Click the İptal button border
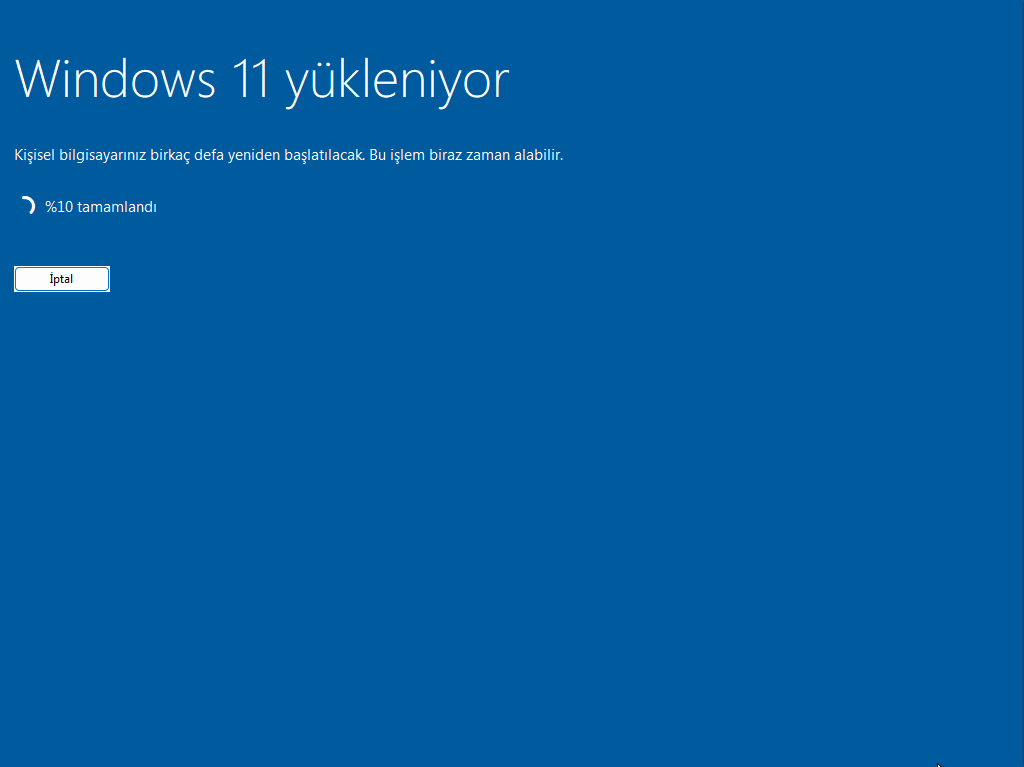The height and width of the screenshot is (767, 1024). pos(61,267)
